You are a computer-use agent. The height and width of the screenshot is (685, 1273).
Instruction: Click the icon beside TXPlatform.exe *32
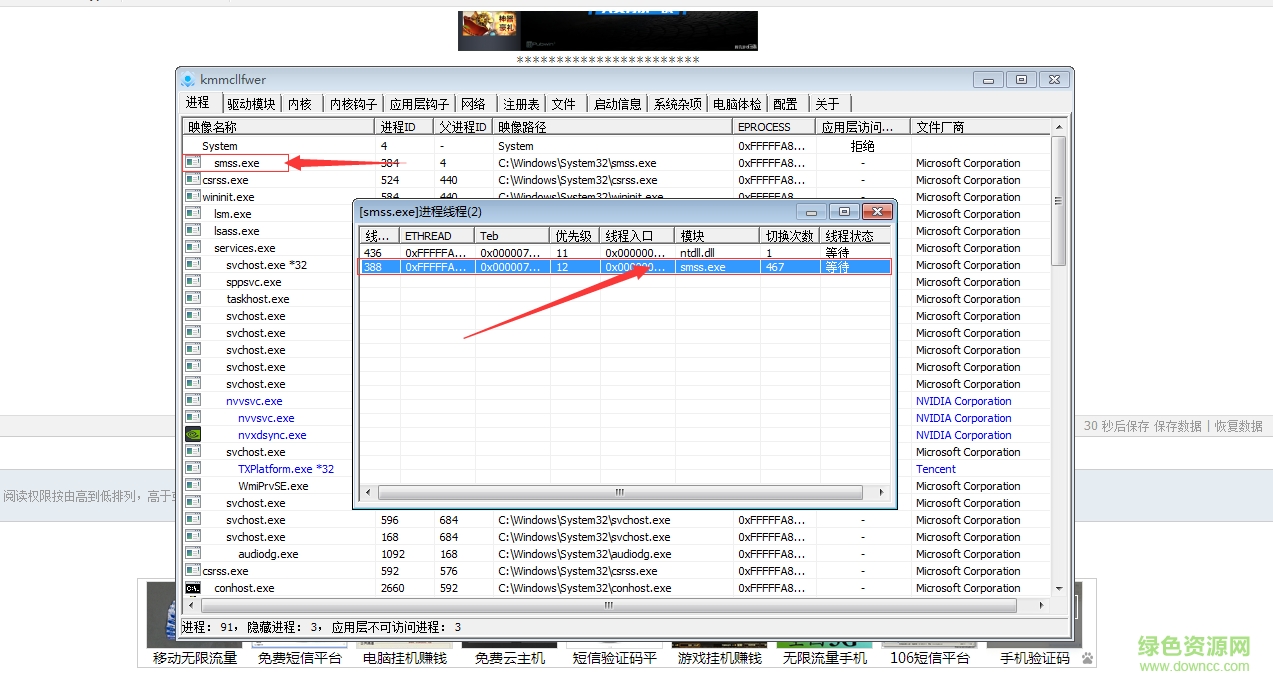click(x=193, y=468)
